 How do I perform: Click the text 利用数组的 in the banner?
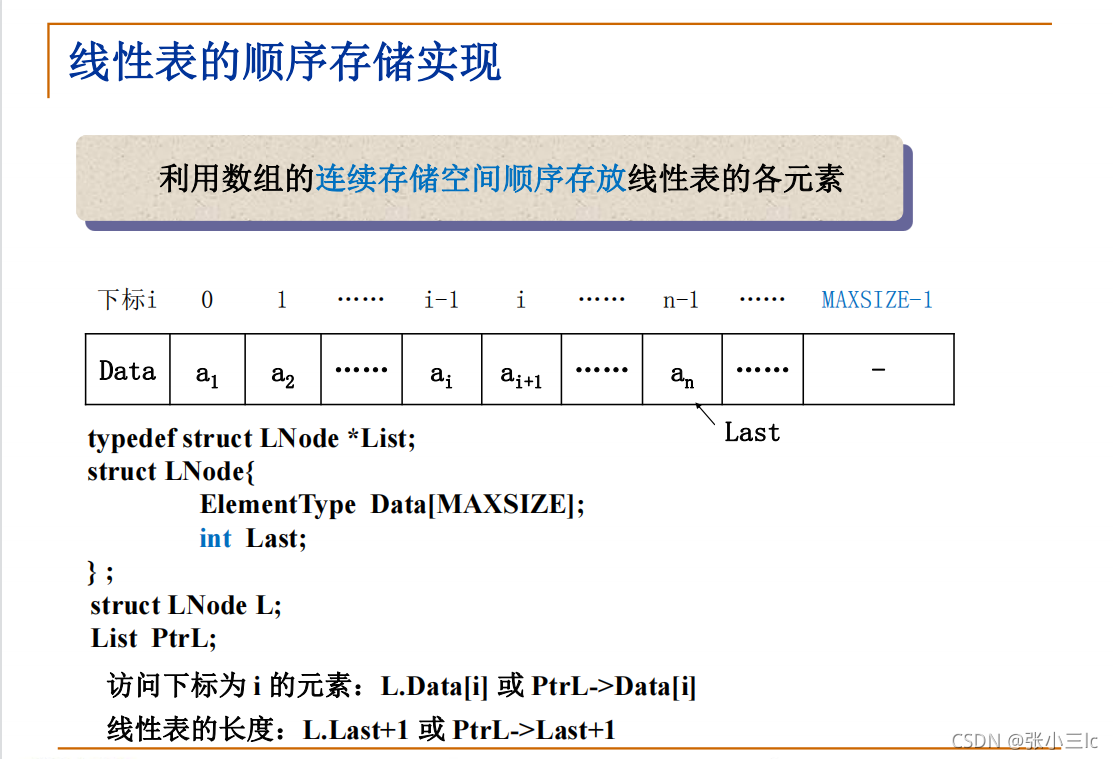click(236, 178)
